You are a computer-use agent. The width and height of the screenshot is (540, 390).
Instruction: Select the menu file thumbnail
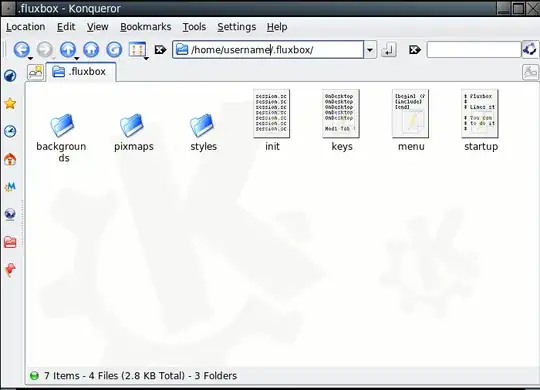[411, 114]
